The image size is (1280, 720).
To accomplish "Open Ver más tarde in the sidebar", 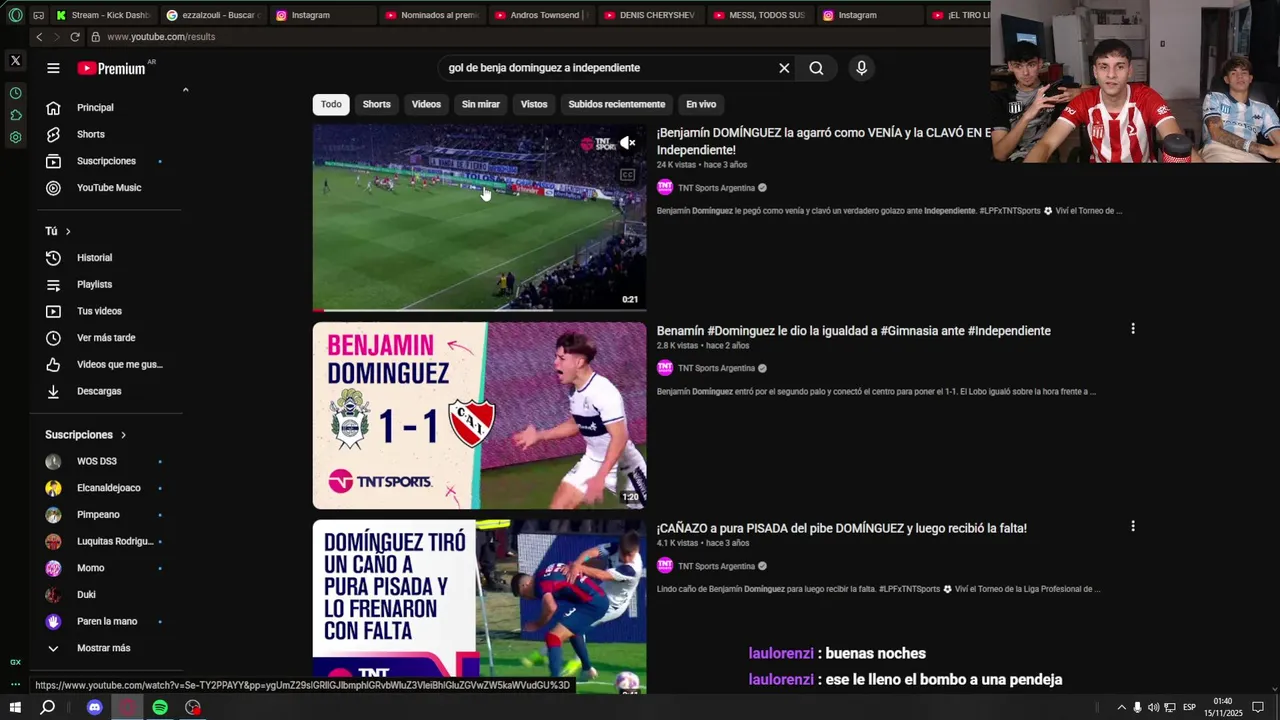I will [108, 338].
